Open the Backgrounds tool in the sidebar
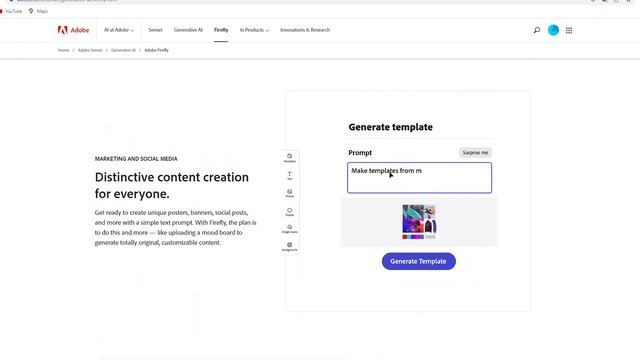This screenshot has width=640, height=360. point(289,247)
